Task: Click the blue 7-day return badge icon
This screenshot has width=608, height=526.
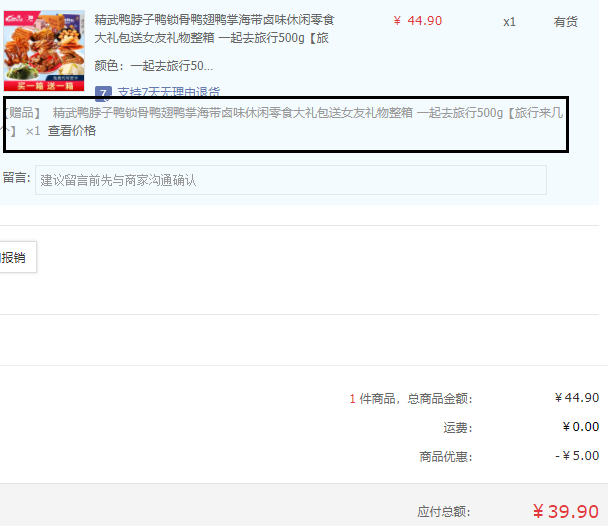Action: tap(102, 93)
